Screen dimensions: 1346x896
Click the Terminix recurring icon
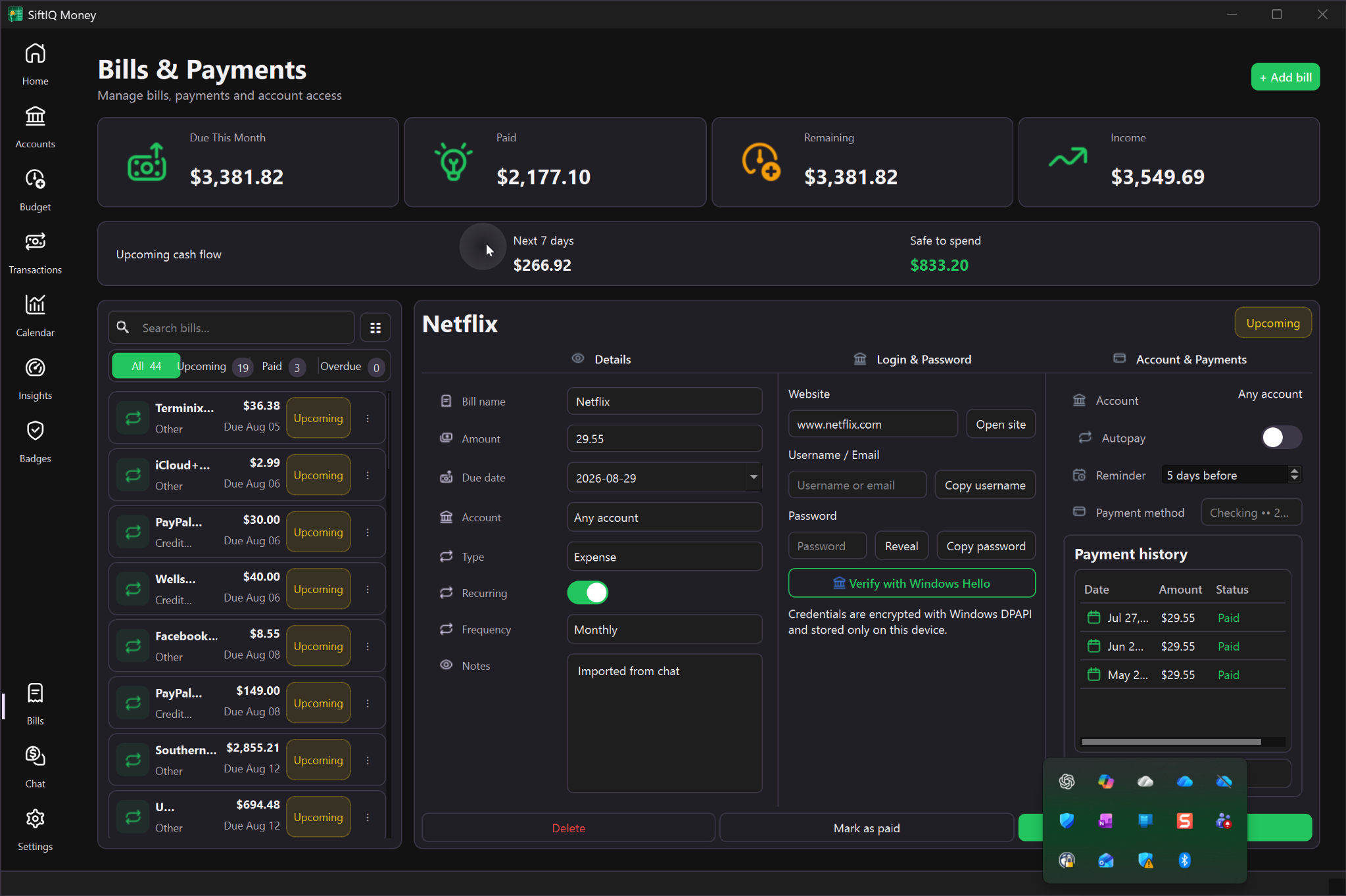(133, 418)
